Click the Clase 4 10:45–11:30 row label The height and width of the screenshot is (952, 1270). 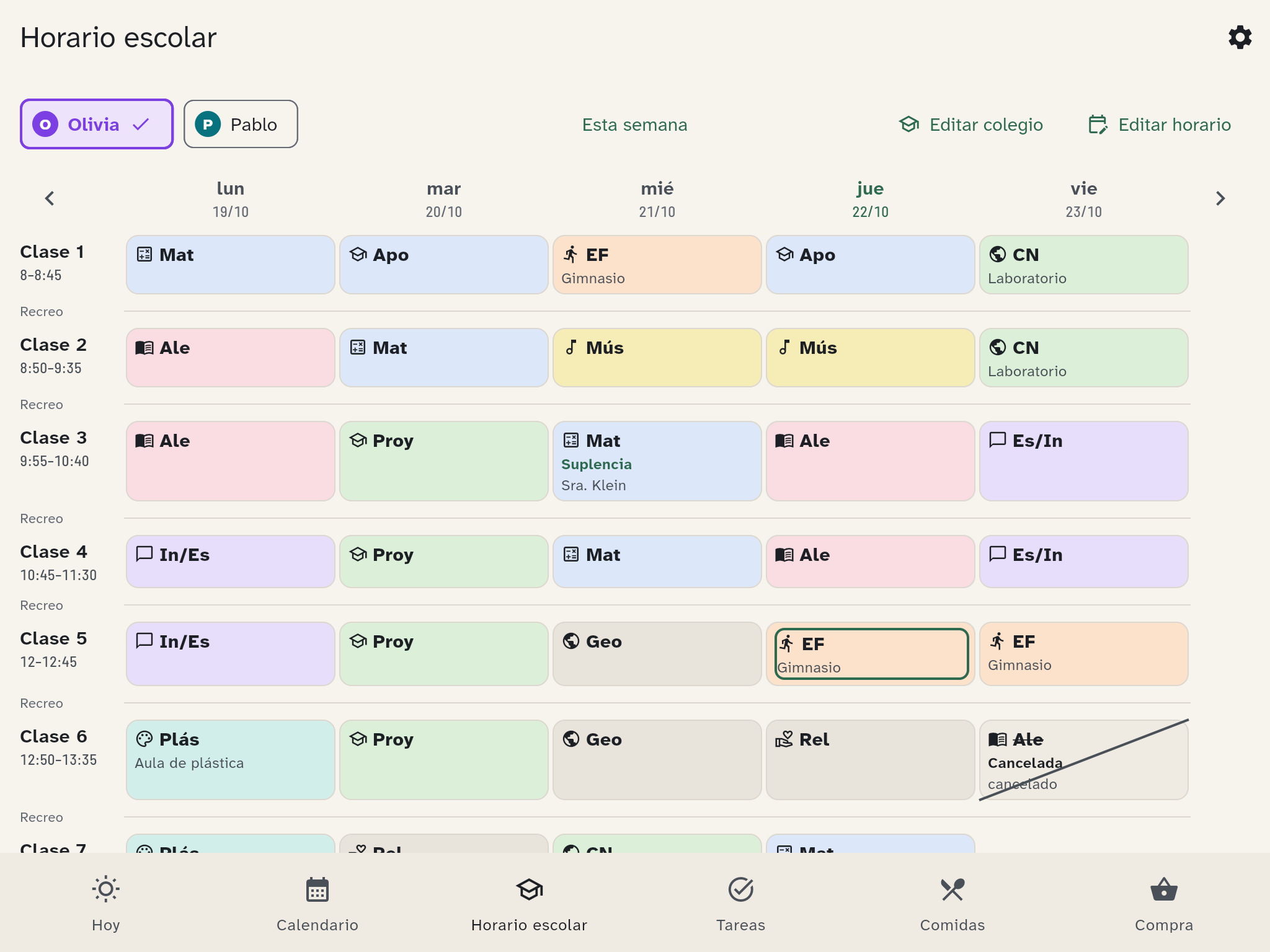(x=58, y=563)
